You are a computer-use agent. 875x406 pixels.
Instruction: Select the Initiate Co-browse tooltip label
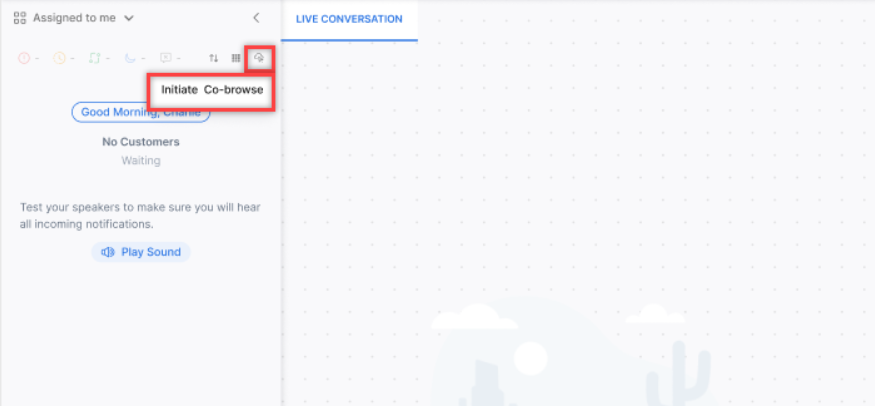[x=212, y=90]
